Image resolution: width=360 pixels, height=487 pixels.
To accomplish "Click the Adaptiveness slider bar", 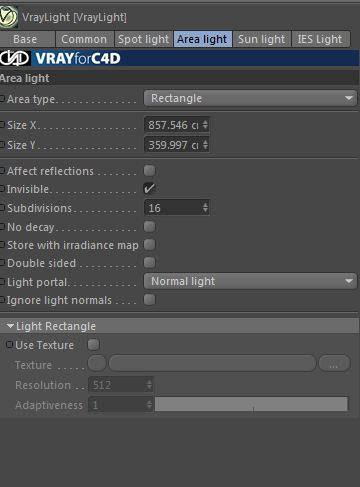I will pyautogui.click(x=251, y=404).
